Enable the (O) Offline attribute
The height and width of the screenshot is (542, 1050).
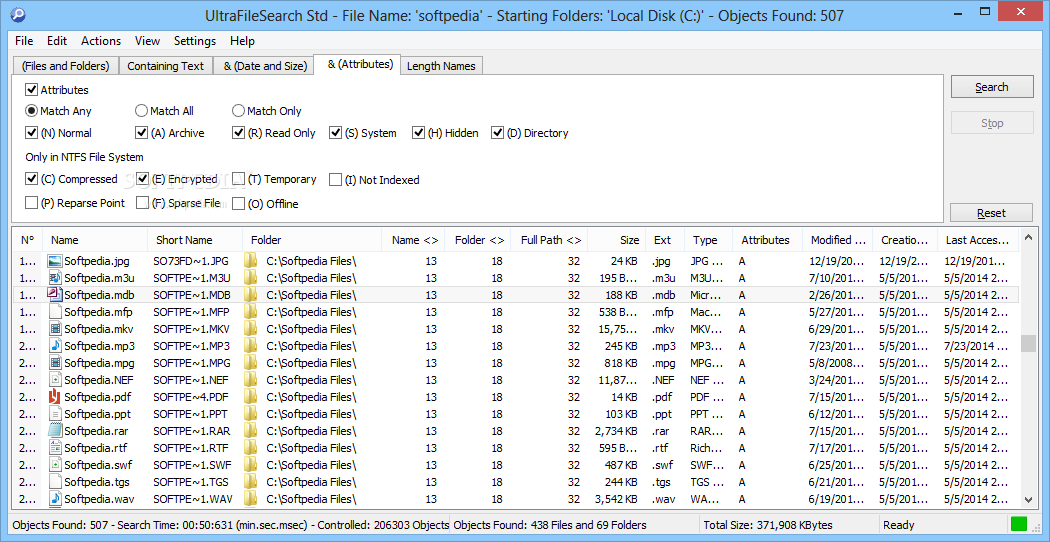238,204
